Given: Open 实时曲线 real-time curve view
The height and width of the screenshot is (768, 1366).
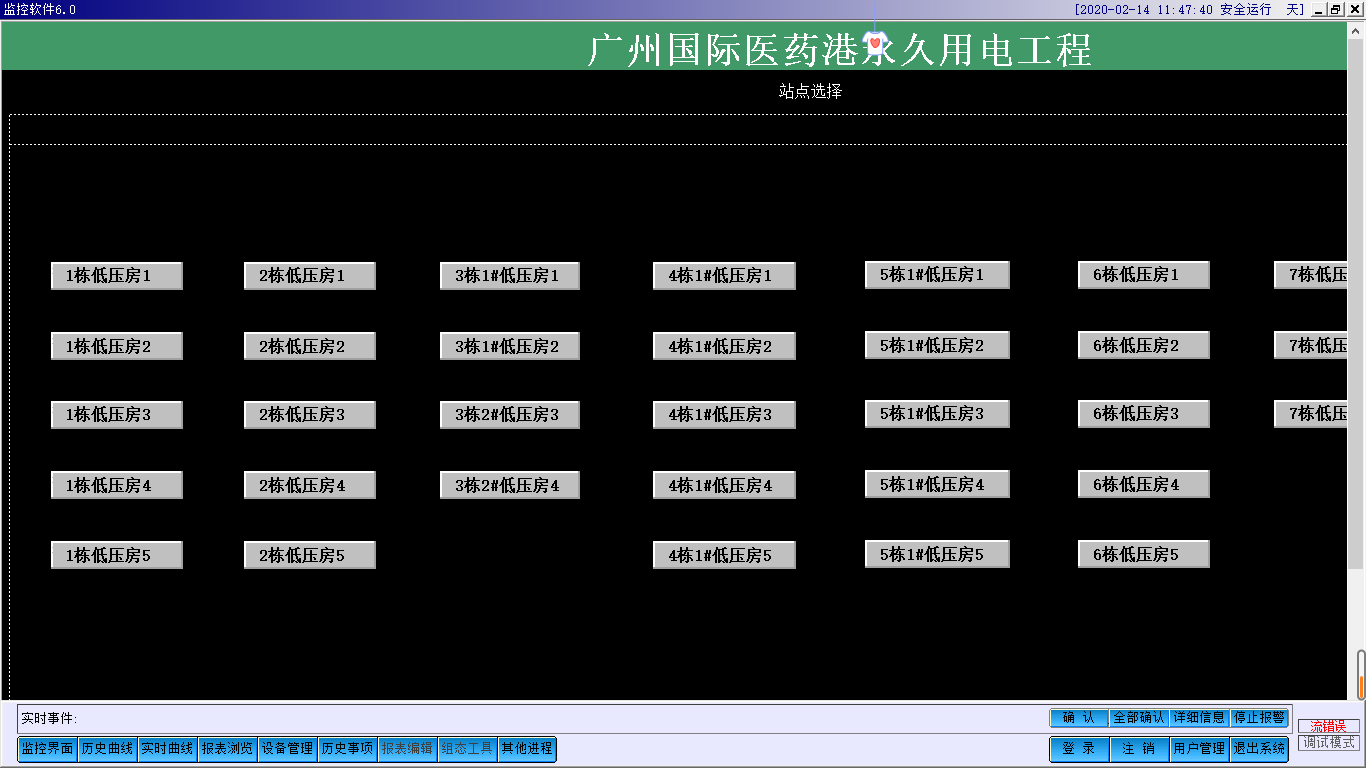Looking at the screenshot, I should point(168,749).
